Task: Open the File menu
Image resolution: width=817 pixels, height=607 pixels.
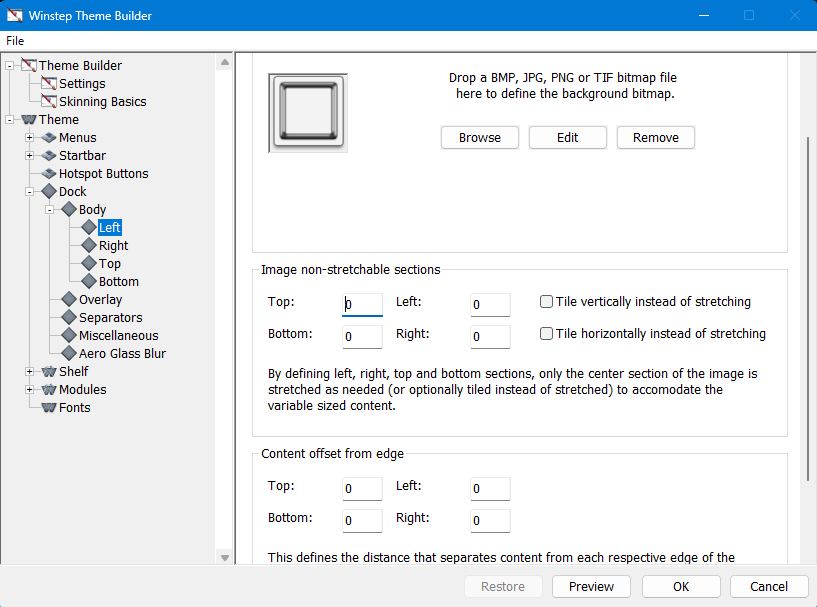Action: [15, 41]
